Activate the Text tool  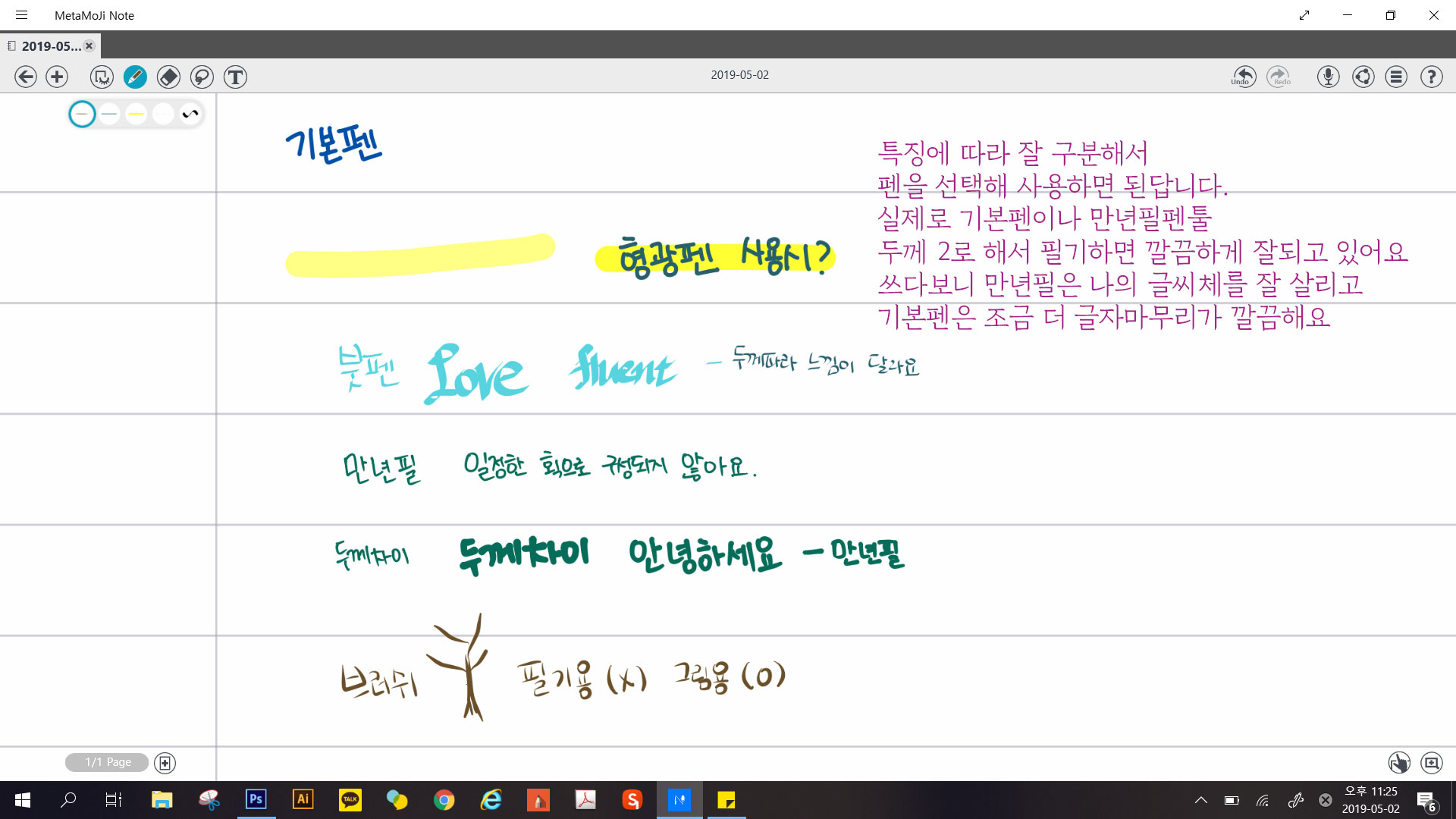[x=235, y=77]
